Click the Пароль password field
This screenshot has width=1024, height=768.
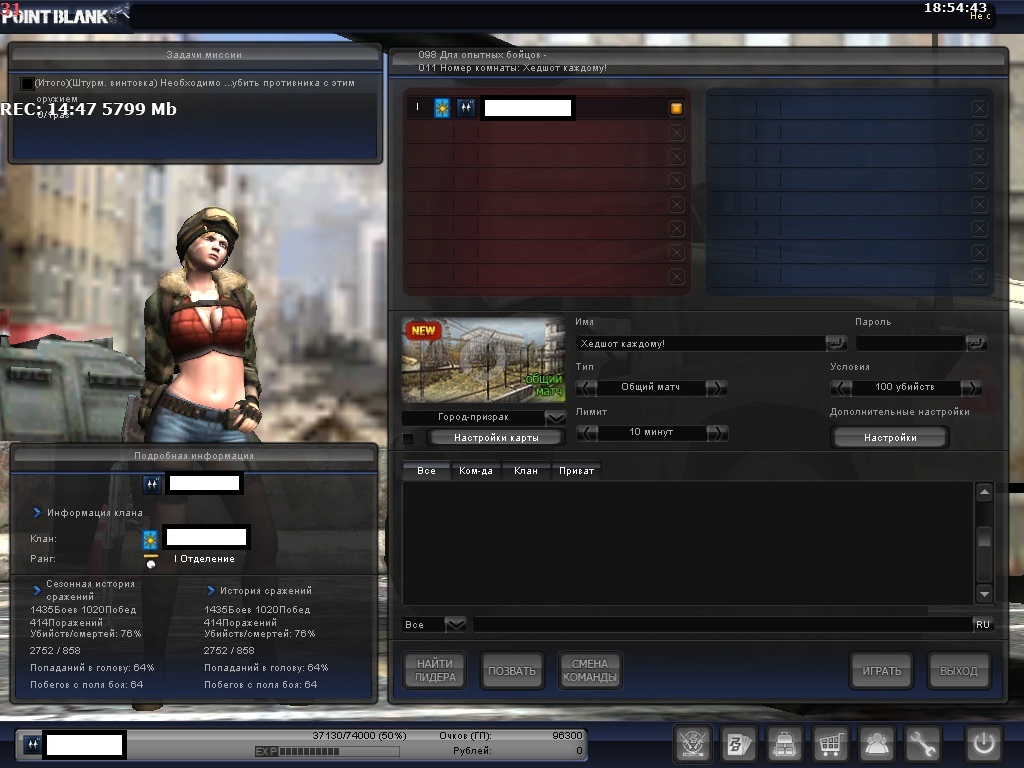[x=910, y=344]
